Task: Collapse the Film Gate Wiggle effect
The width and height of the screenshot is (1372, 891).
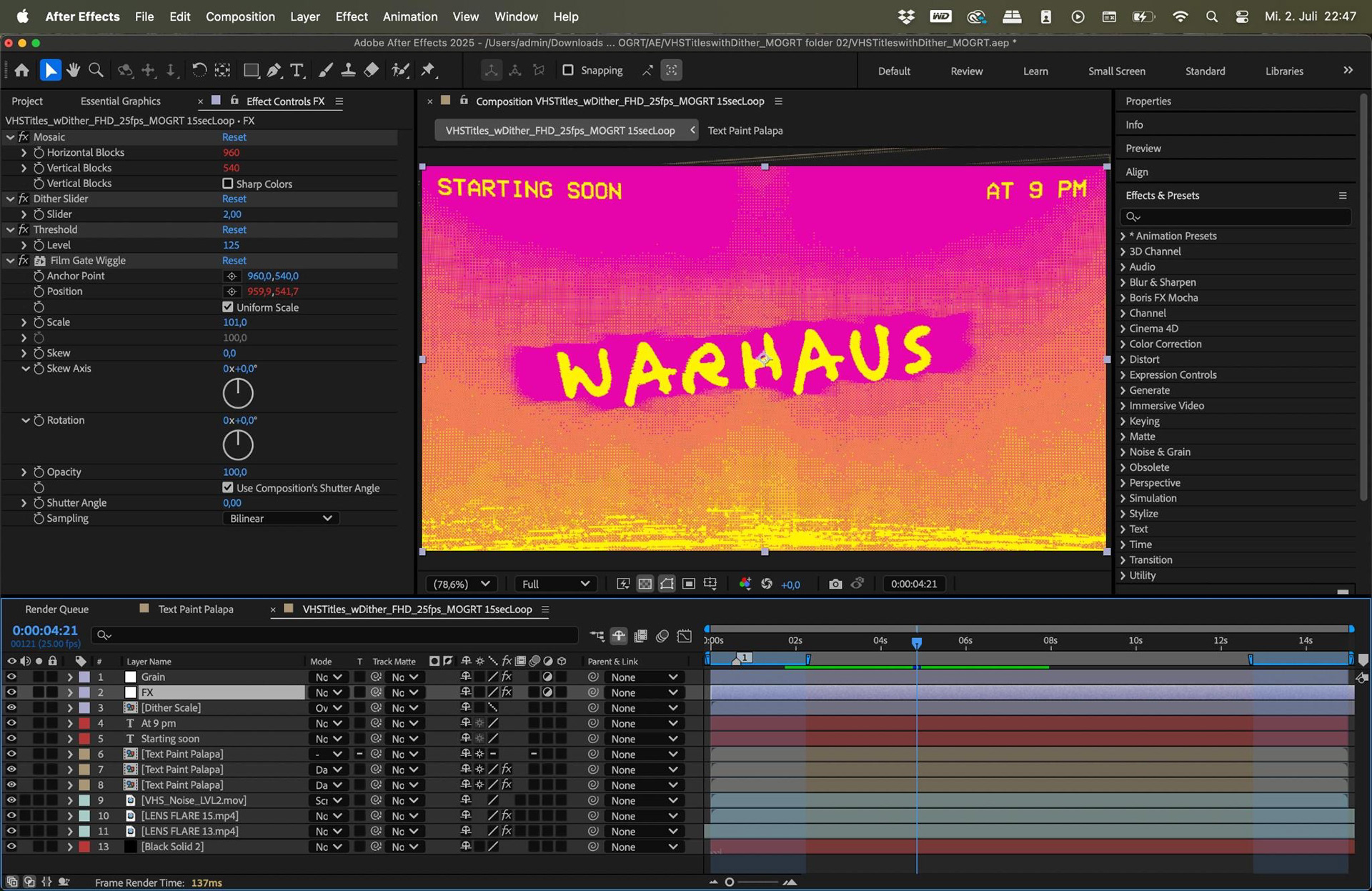Action: coord(10,260)
